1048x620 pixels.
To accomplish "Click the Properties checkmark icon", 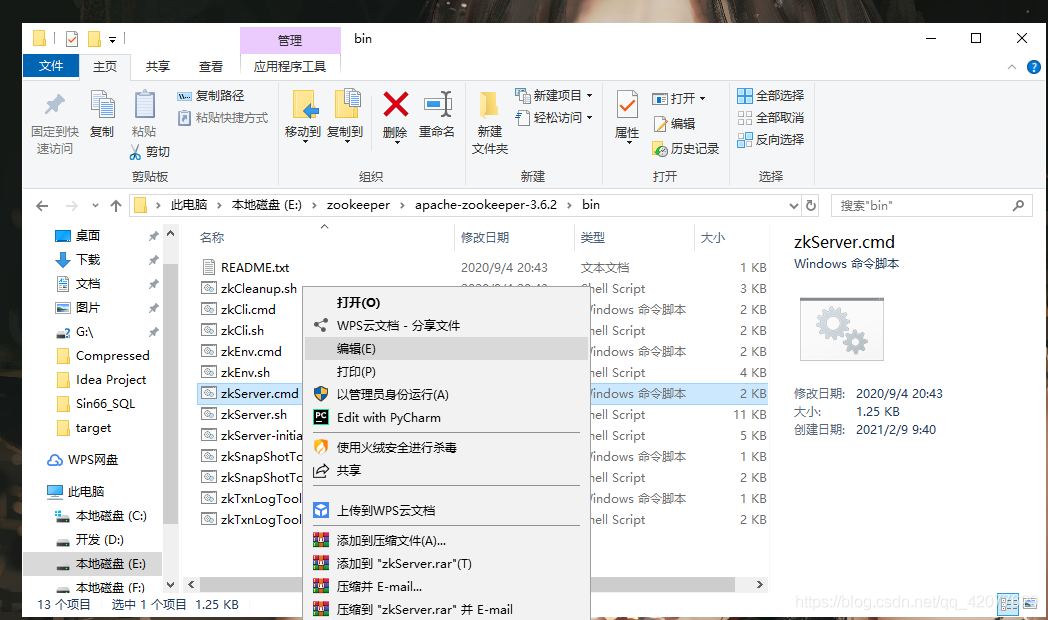I will click(x=627, y=106).
